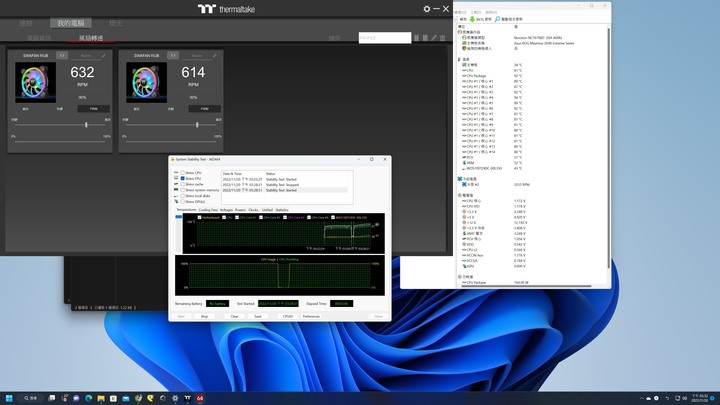Click the taskbar search box
Viewport: 720px width, 405px height.
pyautogui.click(x=32, y=398)
